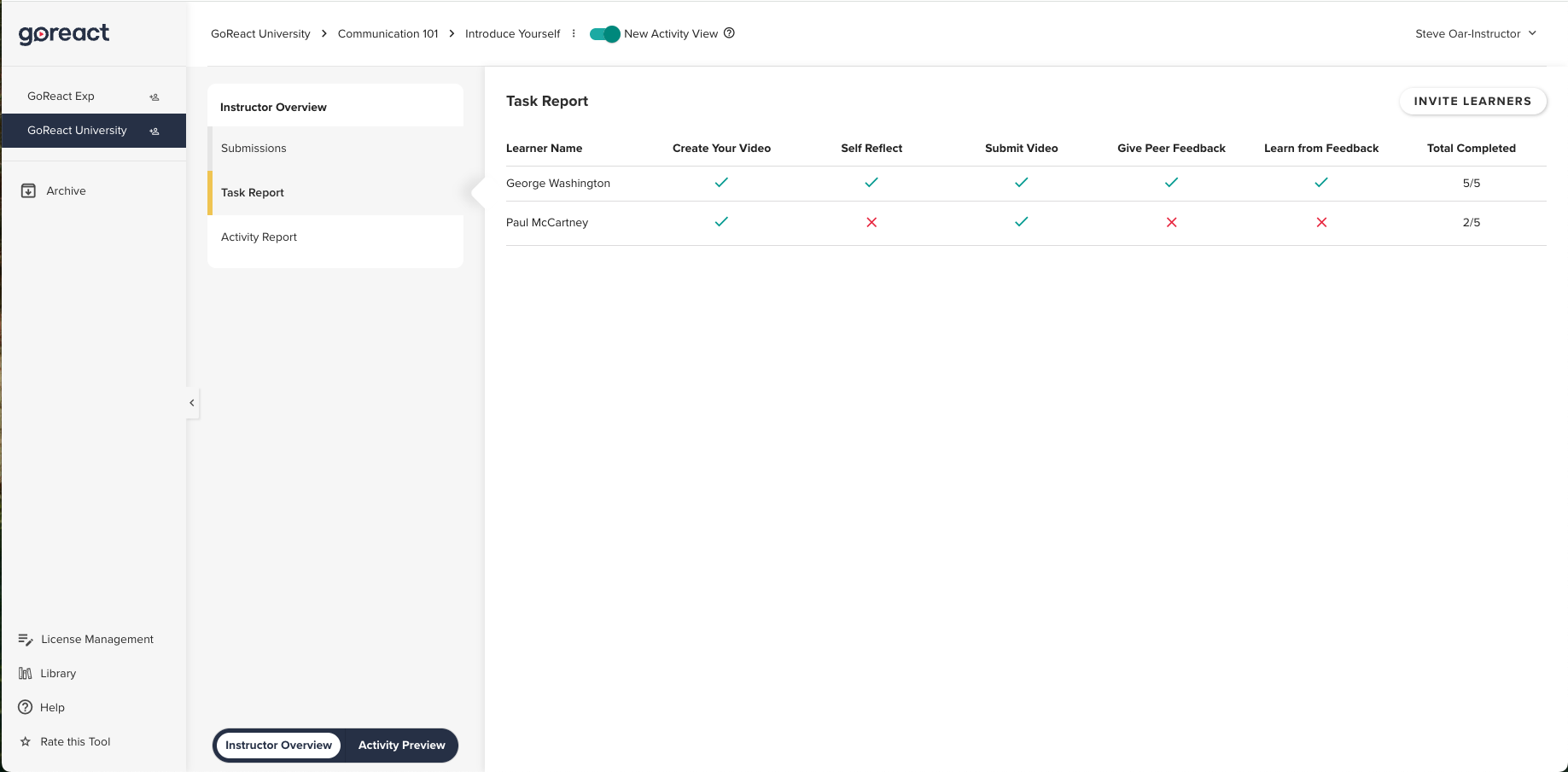
Task: Click George Washington's Self Reflect checkmark
Action: (871, 182)
